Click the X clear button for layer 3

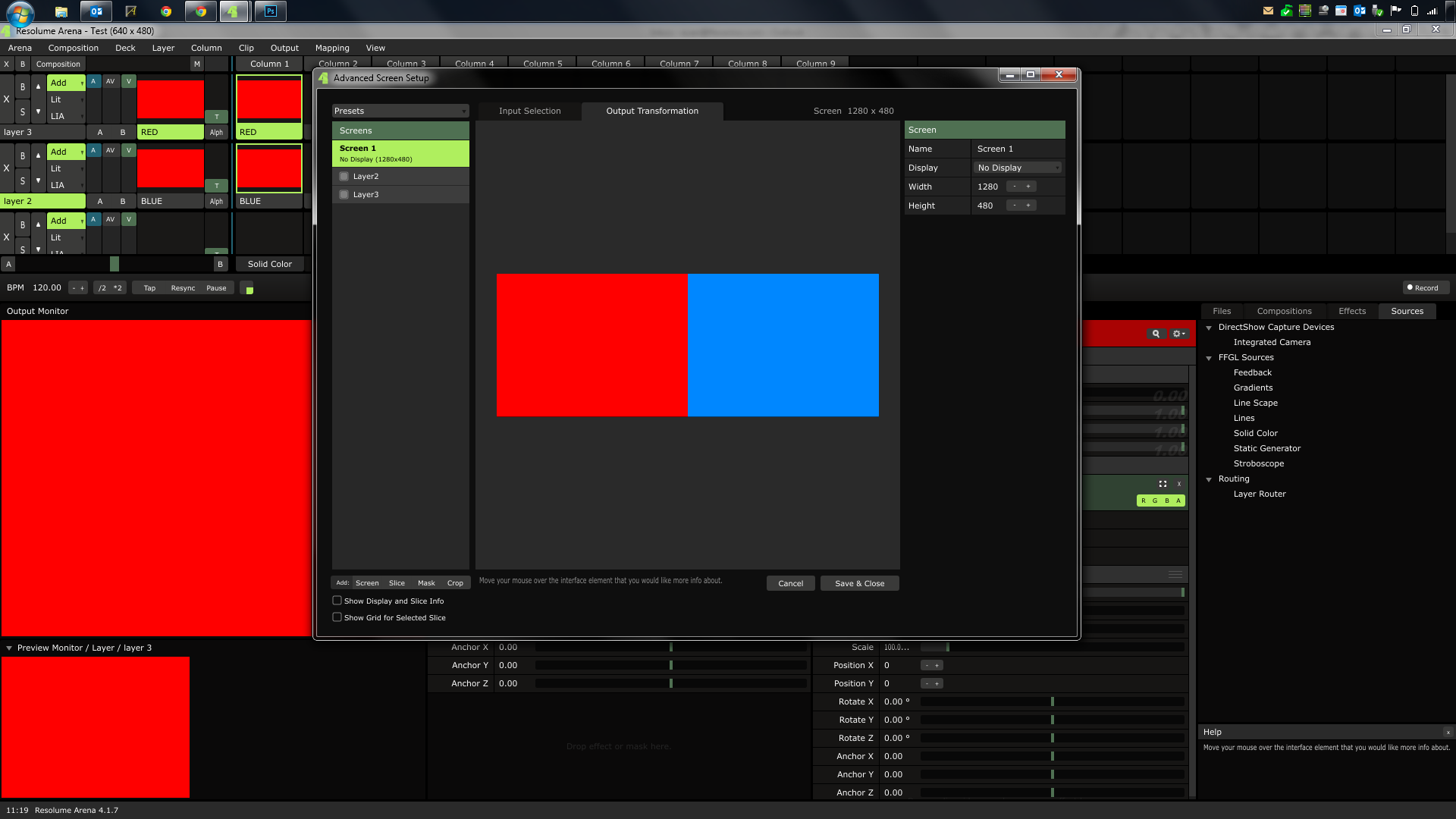[7, 99]
